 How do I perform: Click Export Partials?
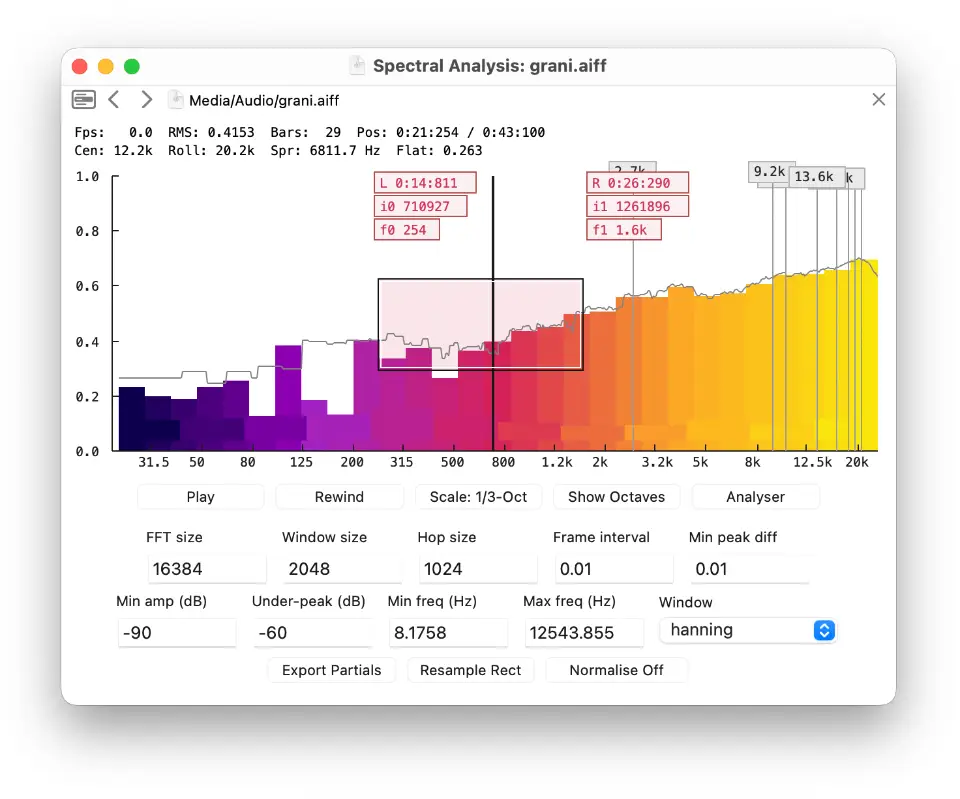[331, 670]
